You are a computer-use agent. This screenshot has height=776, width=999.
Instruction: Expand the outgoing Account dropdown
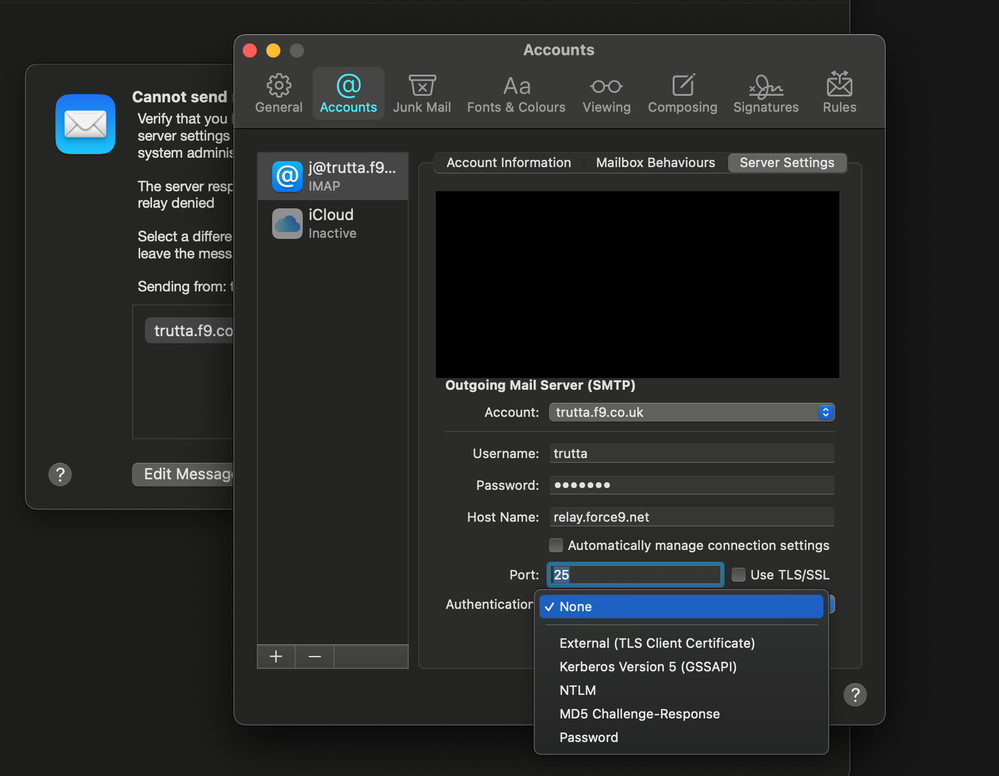[691, 412]
